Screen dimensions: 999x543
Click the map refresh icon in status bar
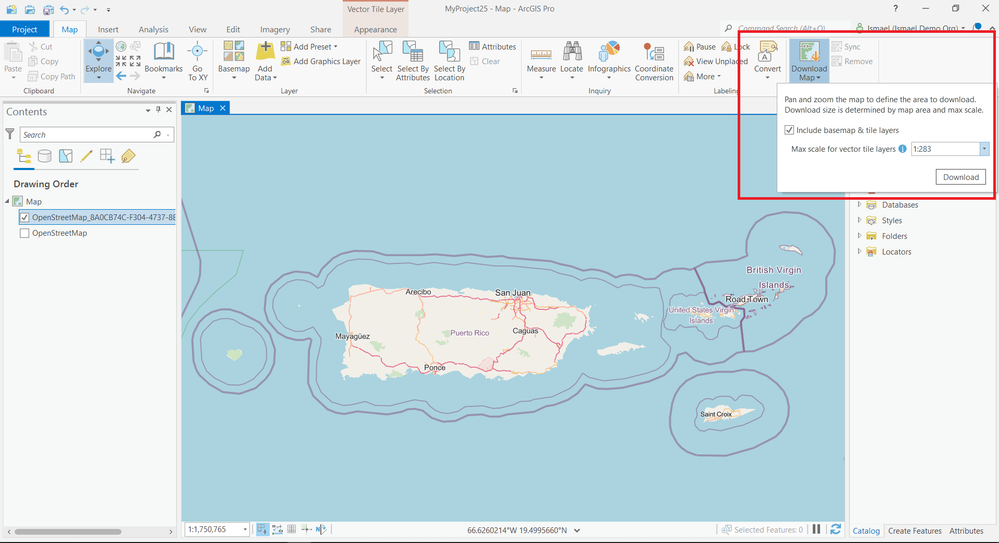835,529
